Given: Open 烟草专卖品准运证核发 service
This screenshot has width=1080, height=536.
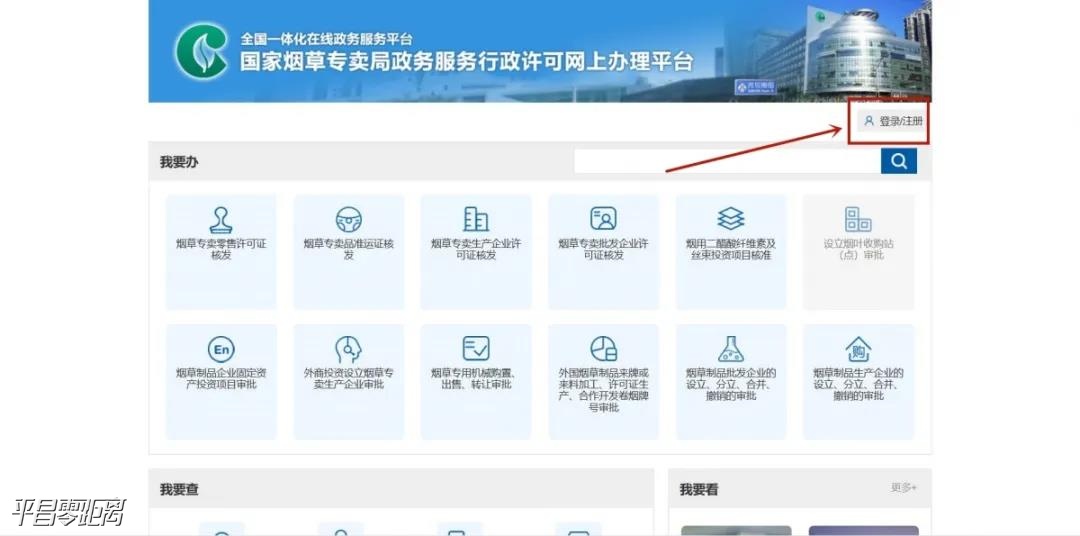Looking at the screenshot, I should [349, 252].
